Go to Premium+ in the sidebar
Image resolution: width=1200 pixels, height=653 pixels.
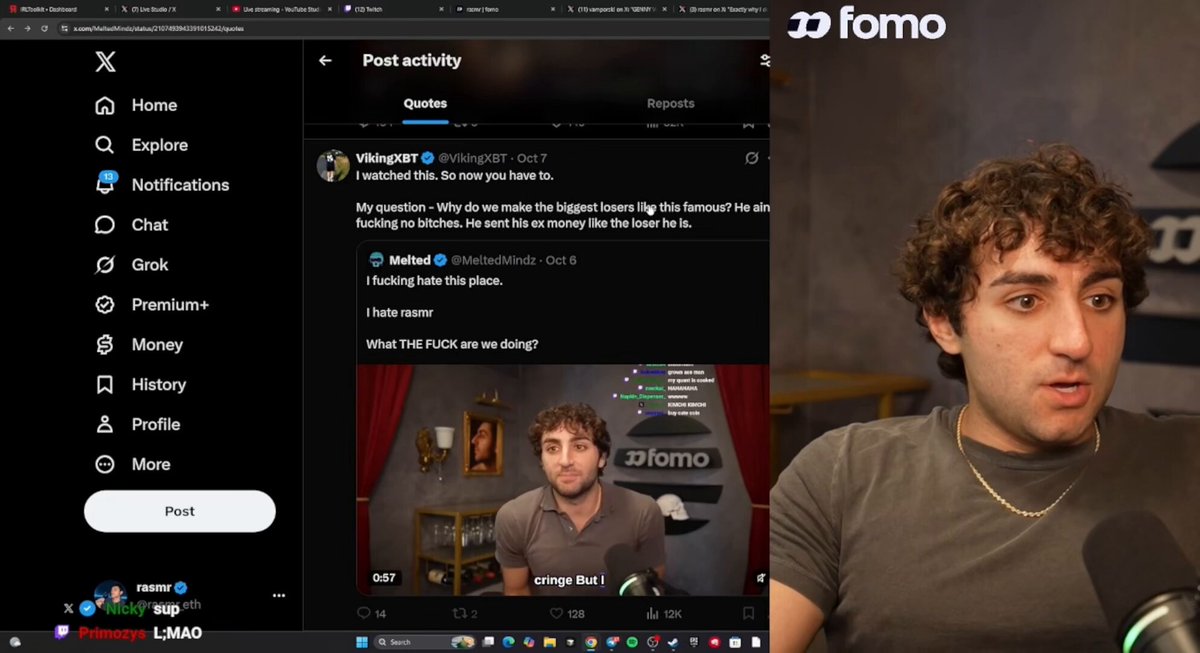tap(151, 305)
